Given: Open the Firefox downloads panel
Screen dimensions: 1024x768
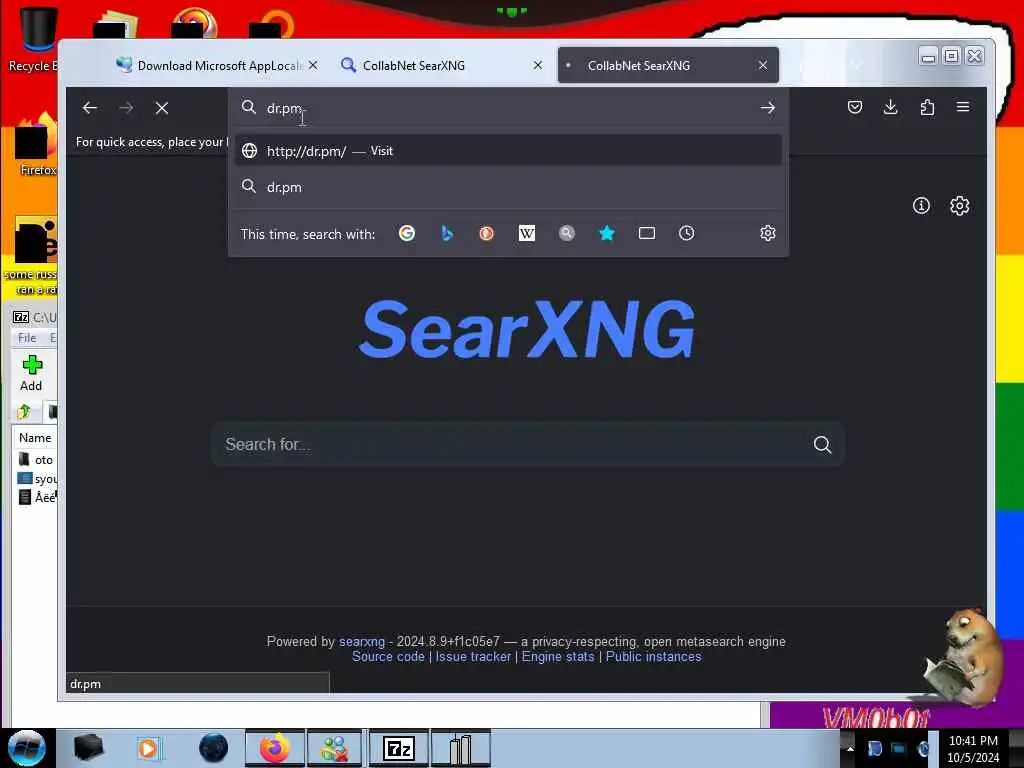Looking at the screenshot, I should pyautogui.click(x=891, y=107).
